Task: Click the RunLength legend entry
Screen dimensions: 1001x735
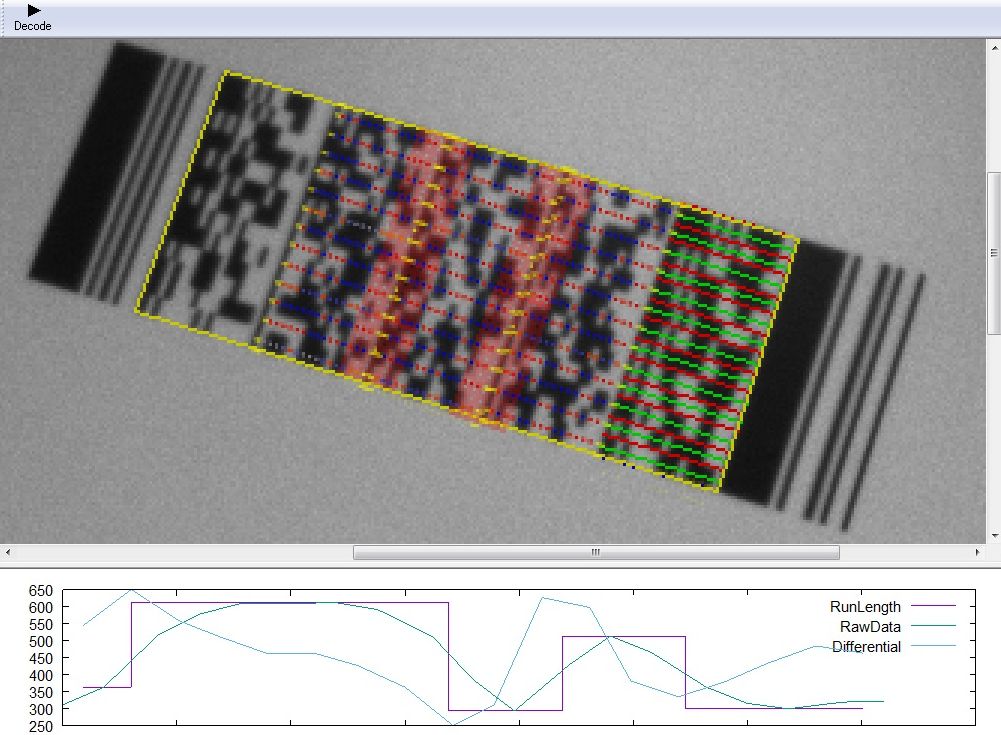Action: pyautogui.click(x=865, y=606)
